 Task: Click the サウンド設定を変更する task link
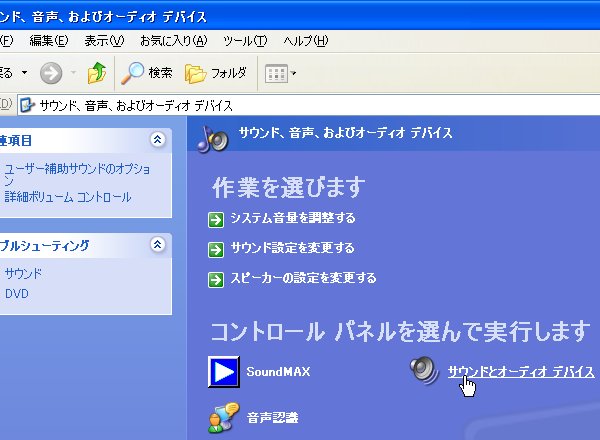tap(292, 248)
